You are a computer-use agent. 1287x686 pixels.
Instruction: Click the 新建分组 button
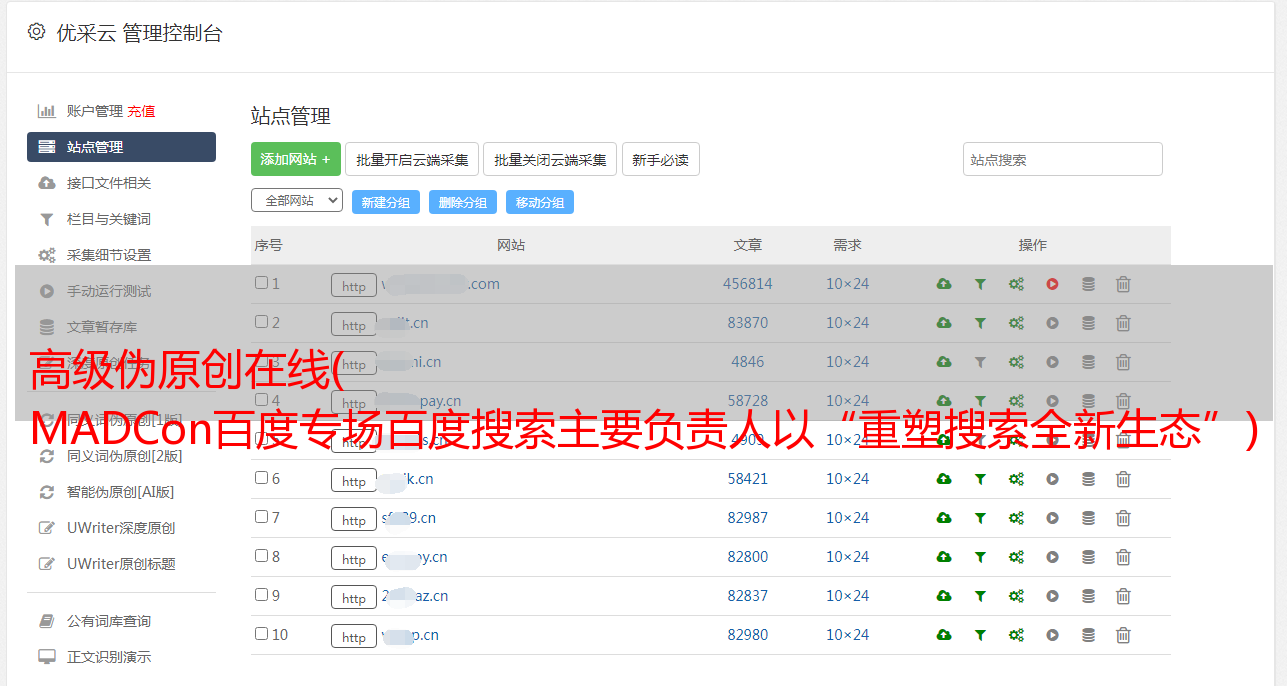(386, 202)
